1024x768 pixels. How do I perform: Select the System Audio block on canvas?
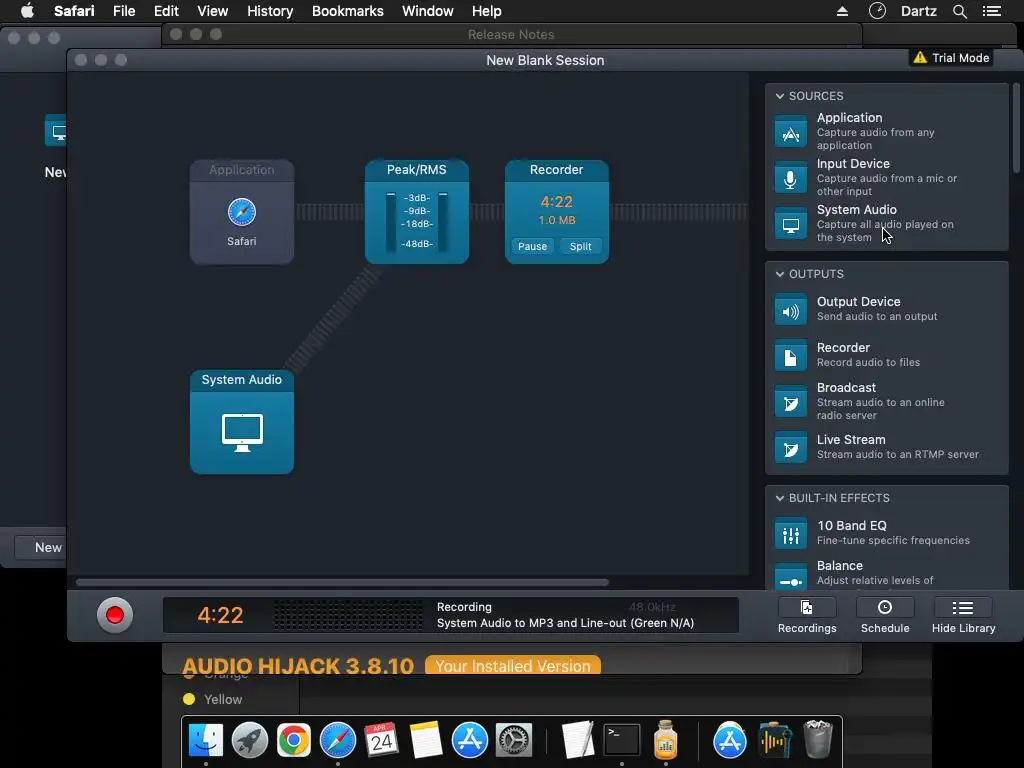[242, 422]
